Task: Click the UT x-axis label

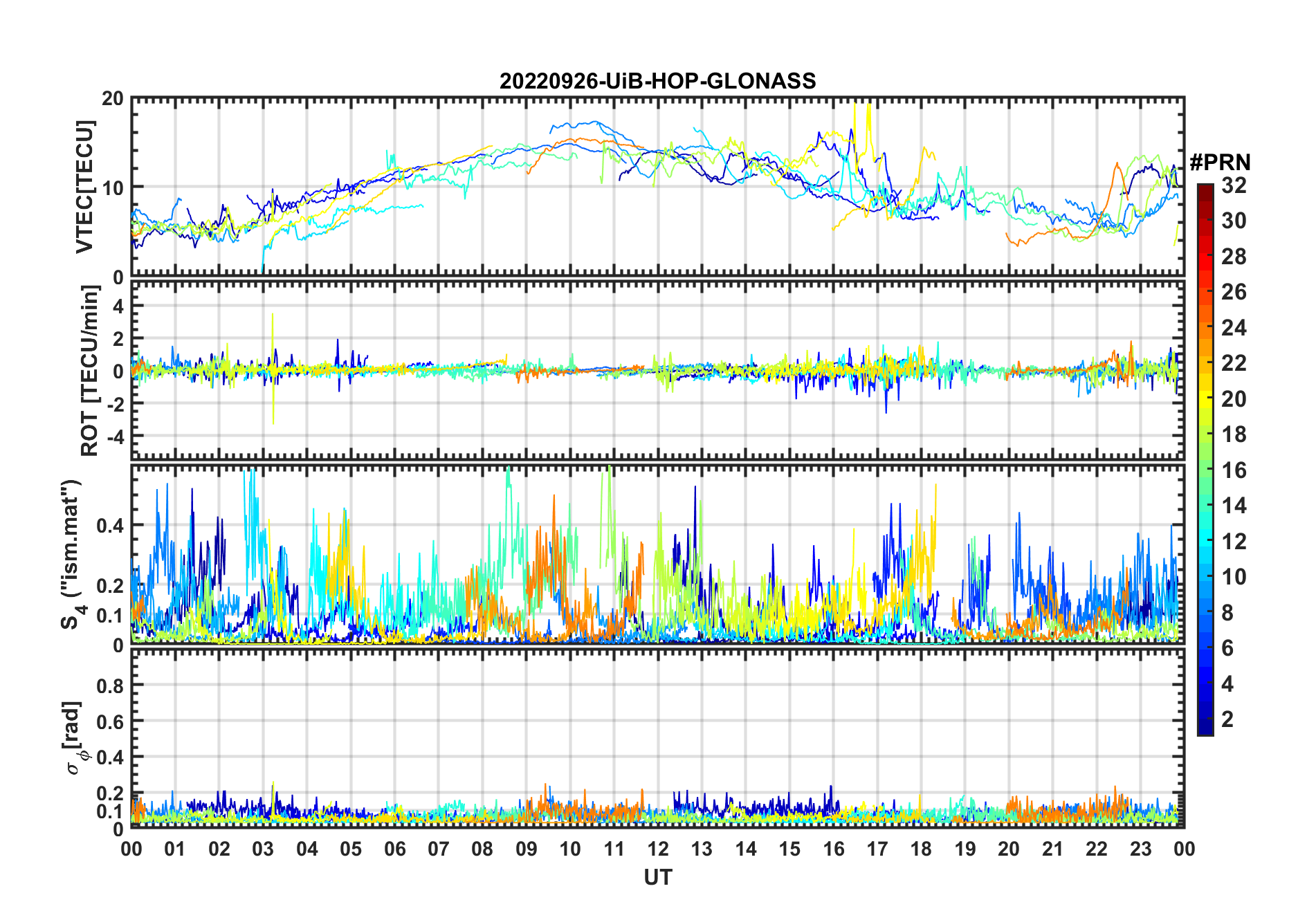Action: point(657,877)
